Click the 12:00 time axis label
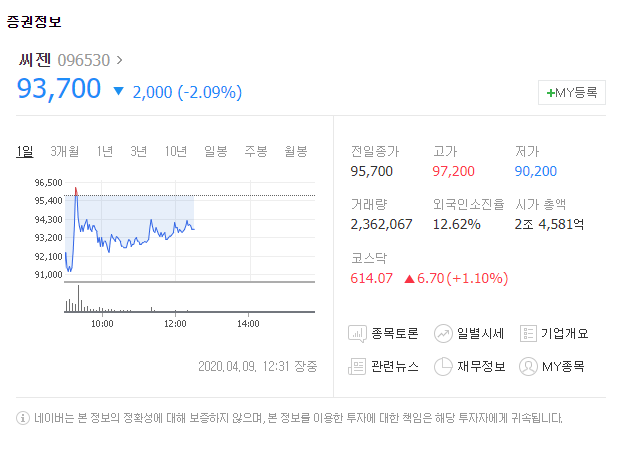 175,324
